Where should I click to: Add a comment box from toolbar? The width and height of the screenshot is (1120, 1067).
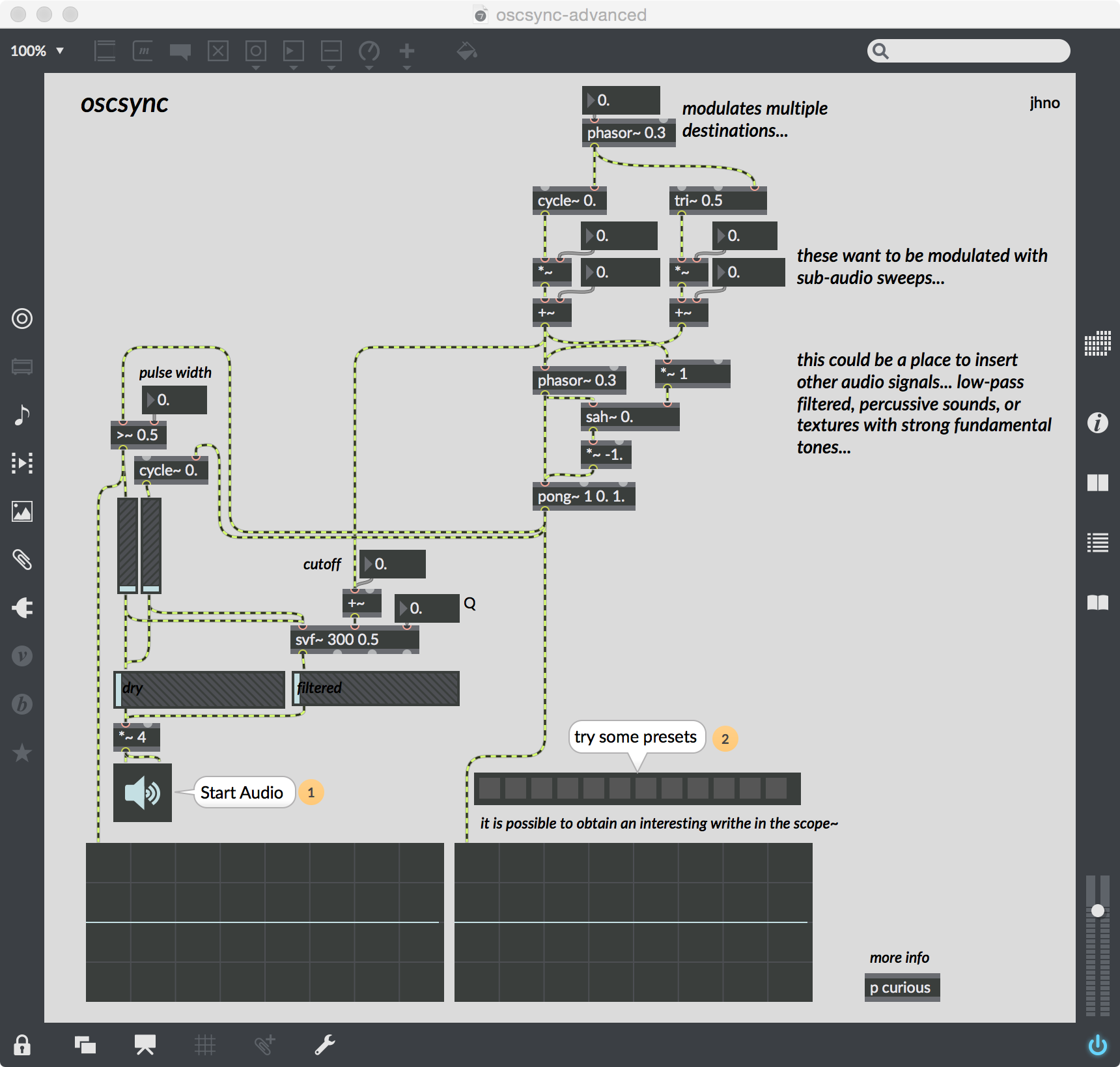point(180,51)
